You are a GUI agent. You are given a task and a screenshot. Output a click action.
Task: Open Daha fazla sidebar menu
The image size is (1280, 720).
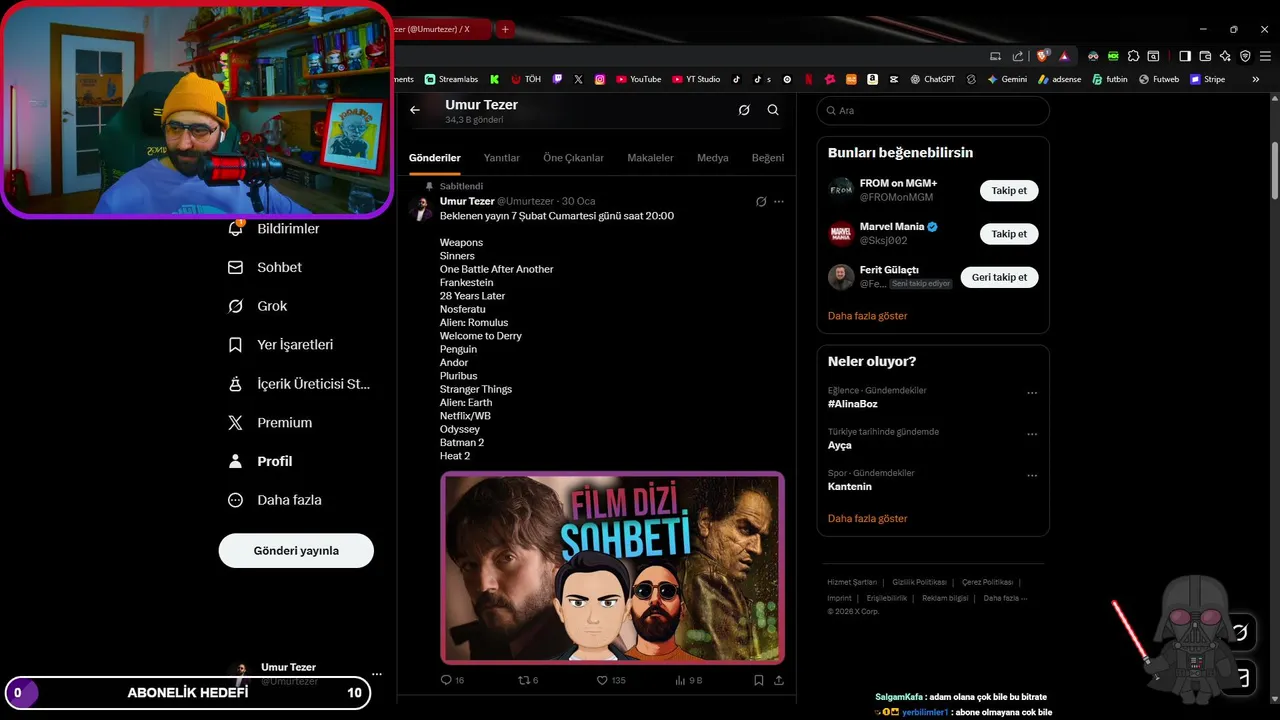pyautogui.click(x=274, y=500)
